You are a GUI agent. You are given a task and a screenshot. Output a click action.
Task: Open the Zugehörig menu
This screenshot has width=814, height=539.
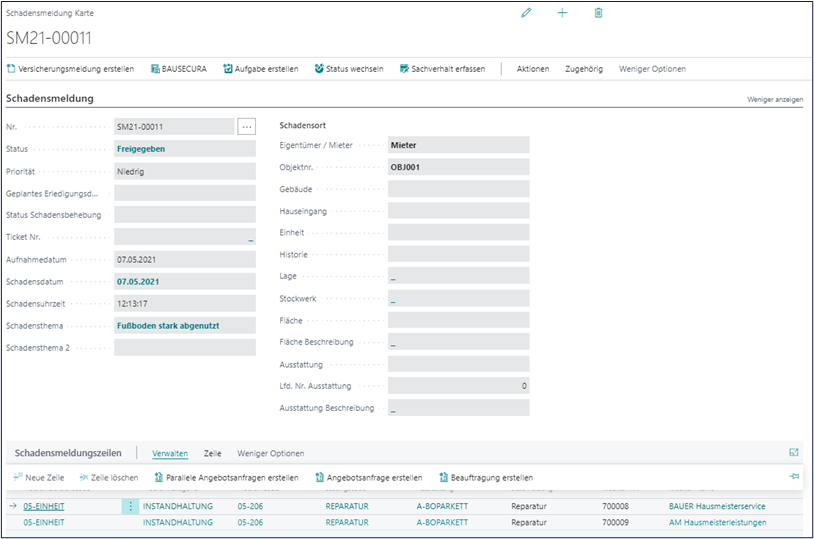(x=584, y=69)
